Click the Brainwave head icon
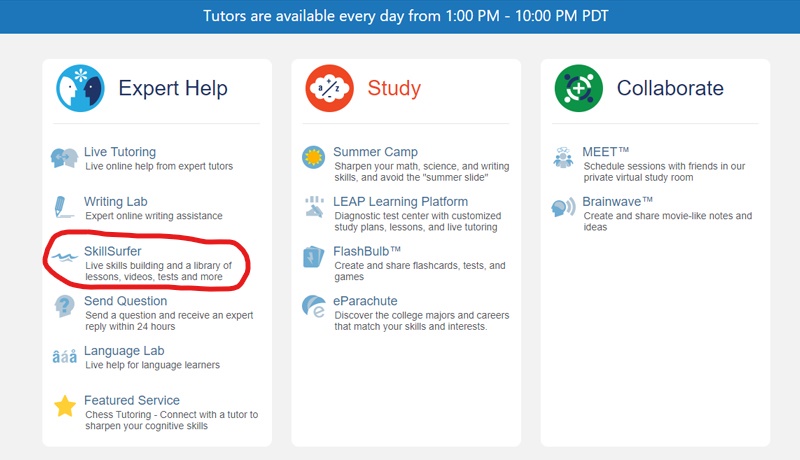This screenshot has width=800, height=460. [x=563, y=207]
